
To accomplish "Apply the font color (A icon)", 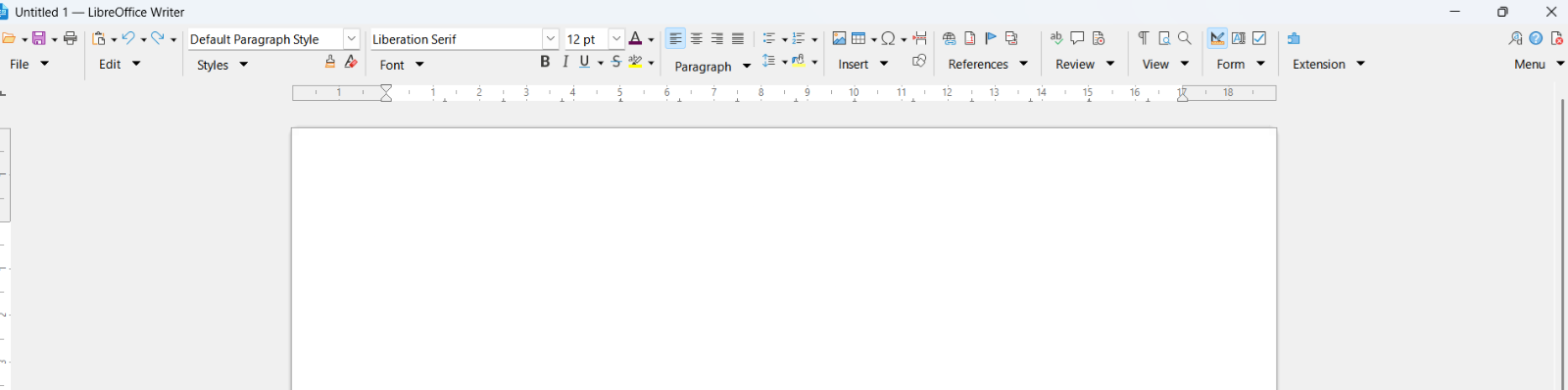I will [635, 39].
